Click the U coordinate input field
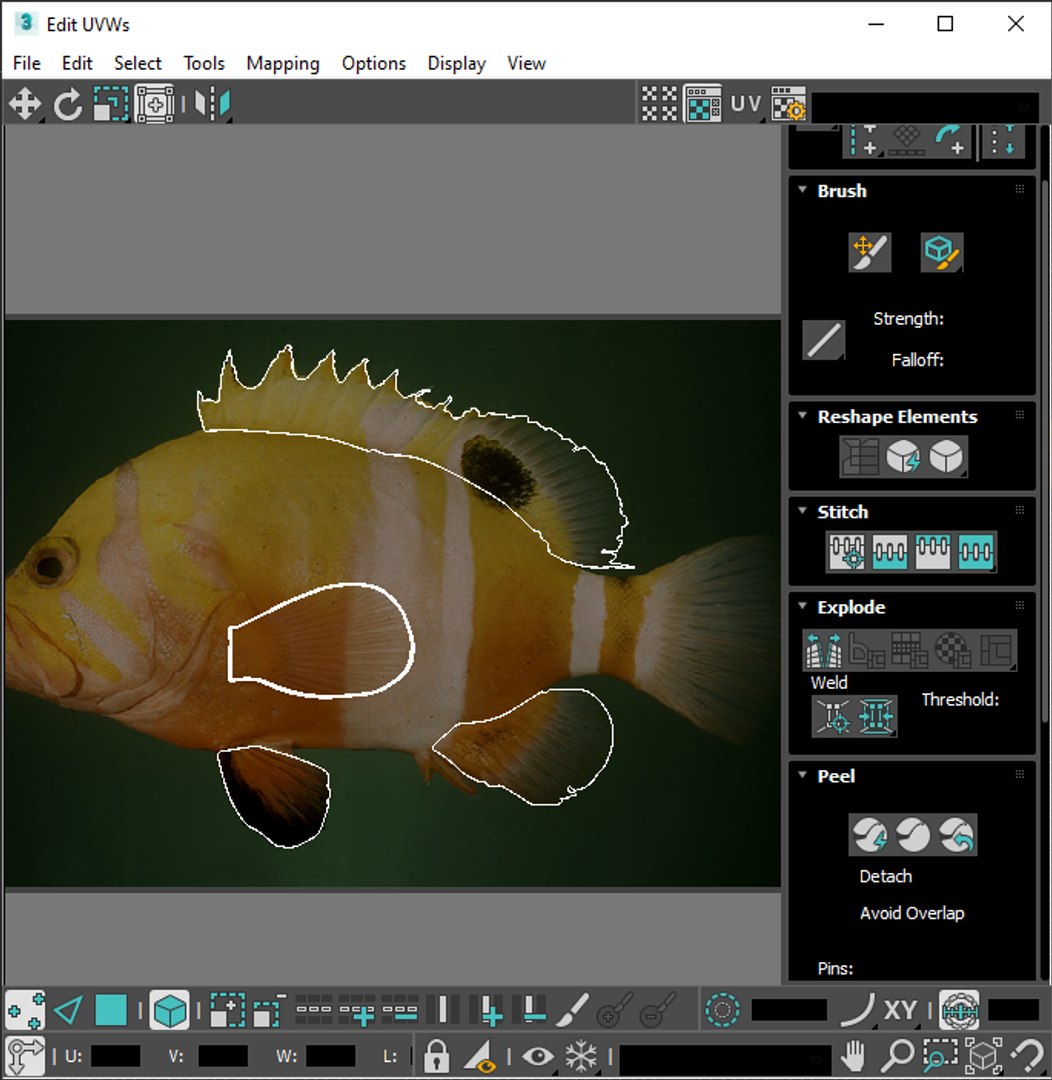Viewport: 1052px width, 1080px height. [x=115, y=1055]
